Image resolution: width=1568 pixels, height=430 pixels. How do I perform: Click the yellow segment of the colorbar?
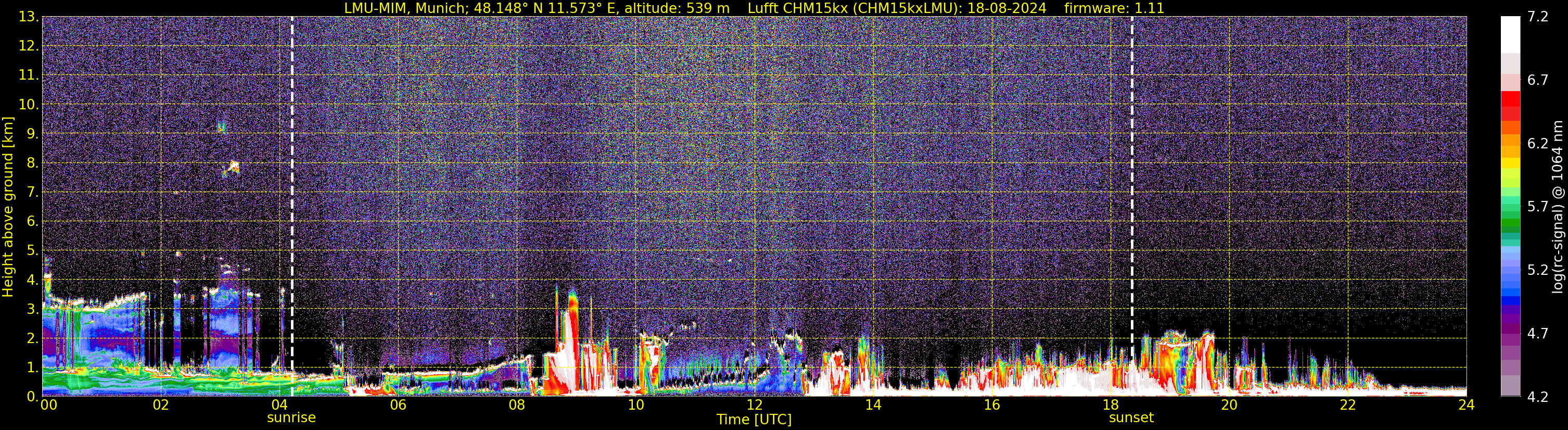[x=1510, y=163]
